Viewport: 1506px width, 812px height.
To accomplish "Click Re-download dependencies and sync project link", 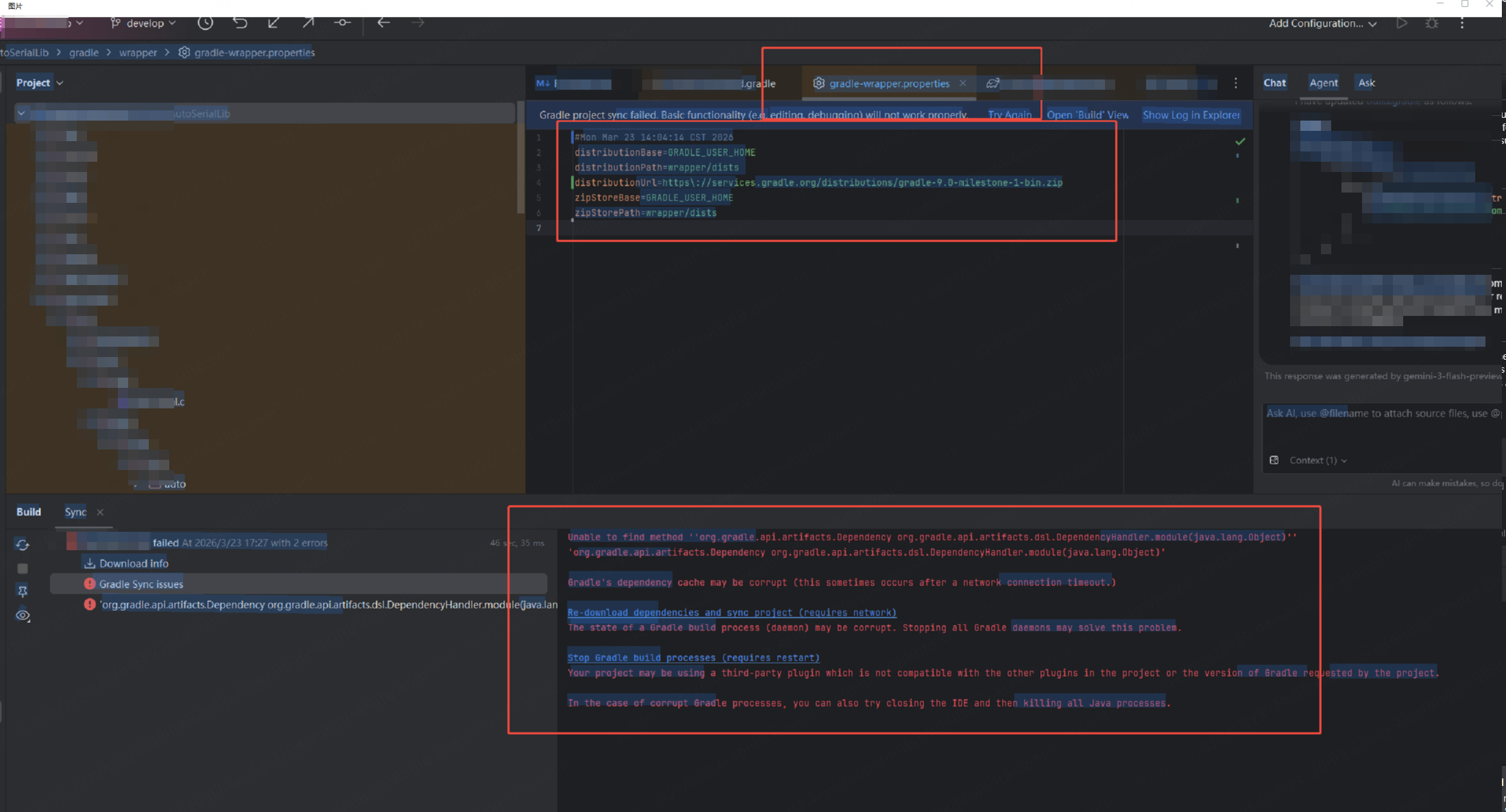I will (x=731, y=613).
